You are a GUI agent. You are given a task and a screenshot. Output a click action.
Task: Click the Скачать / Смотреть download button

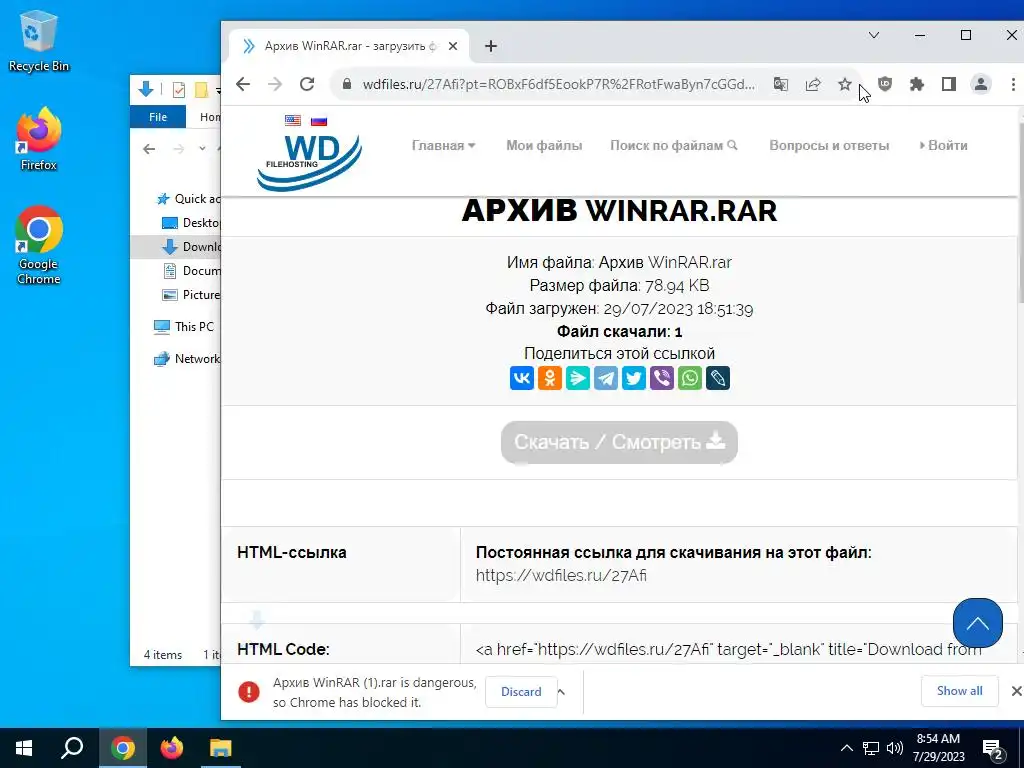[x=619, y=442]
